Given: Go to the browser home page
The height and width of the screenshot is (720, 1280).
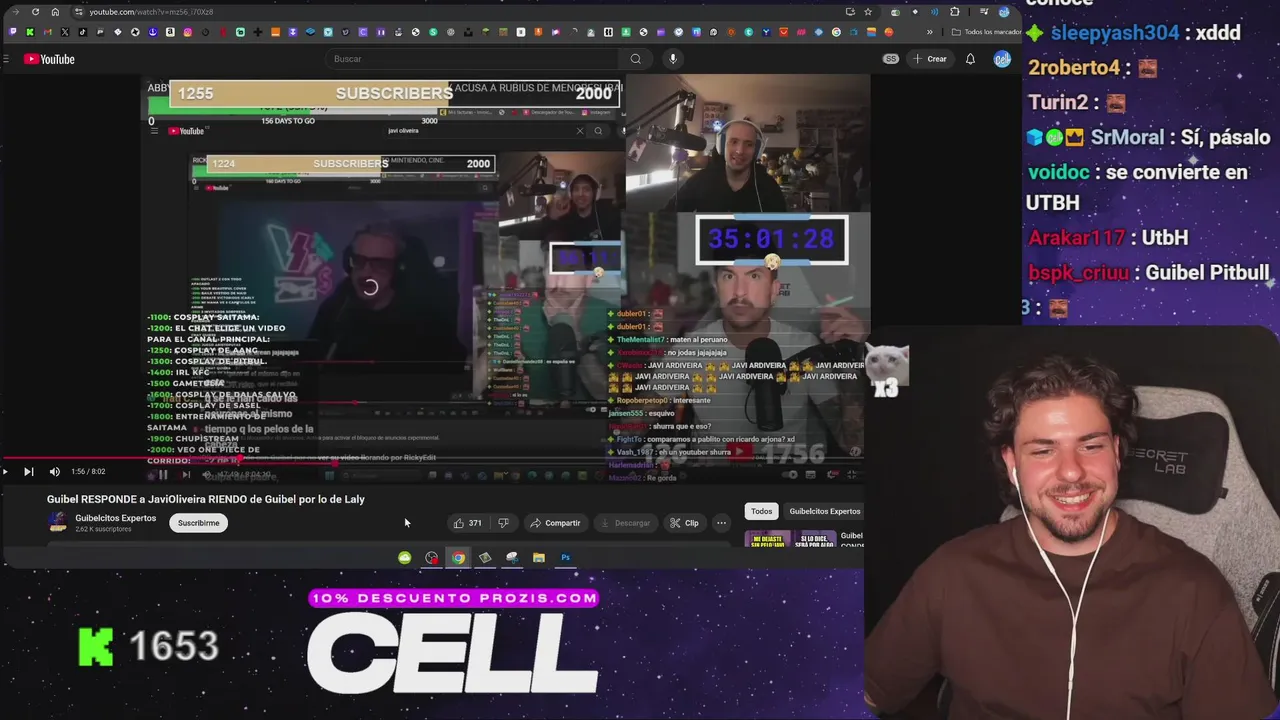Looking at the screenshot, I should (x=55, y=12).
